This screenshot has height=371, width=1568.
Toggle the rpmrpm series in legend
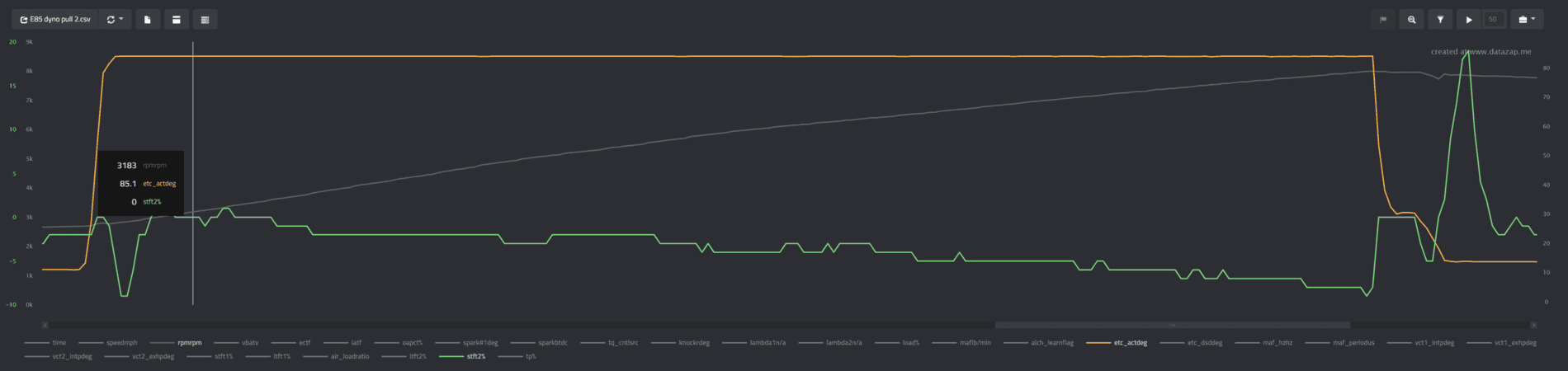[x=176, y=342]
